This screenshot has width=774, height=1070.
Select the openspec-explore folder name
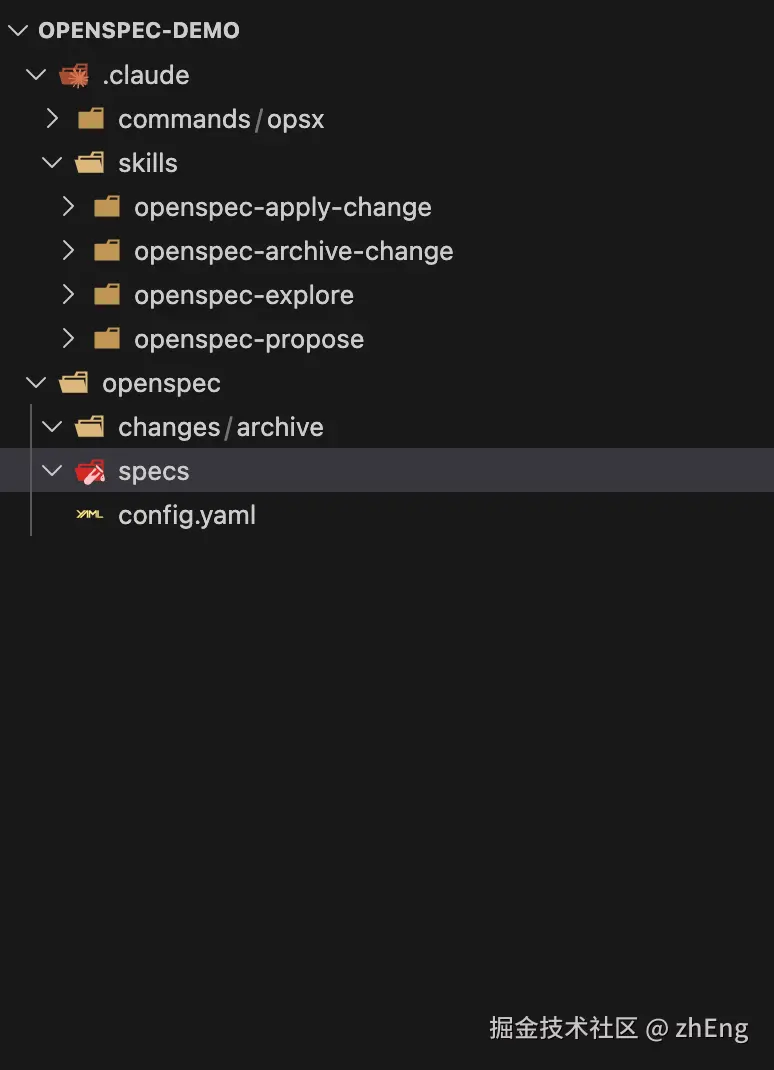pyautogui.click(x=244, y=295)
